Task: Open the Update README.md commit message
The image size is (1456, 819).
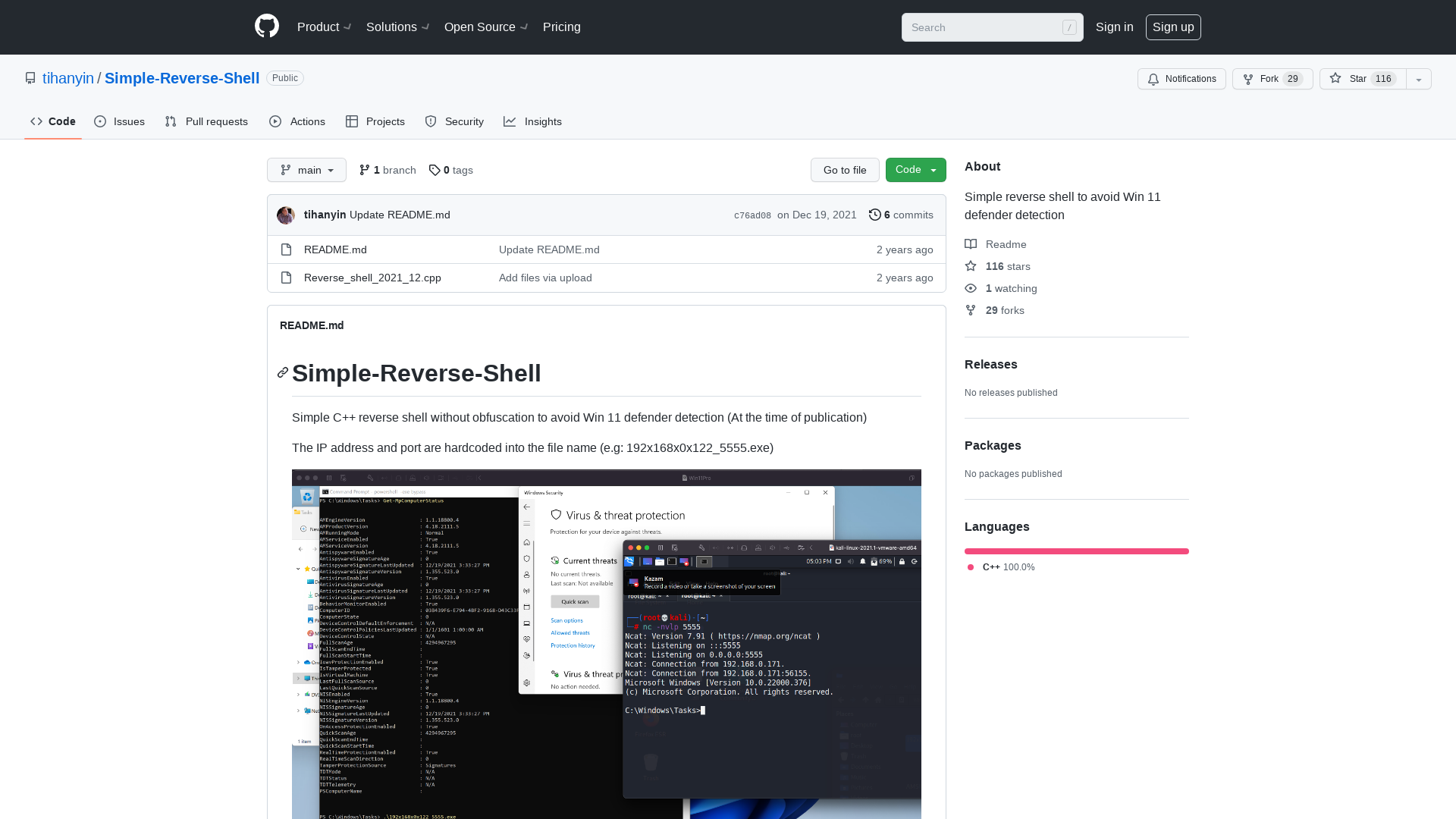Action: (x=400, y=215)
